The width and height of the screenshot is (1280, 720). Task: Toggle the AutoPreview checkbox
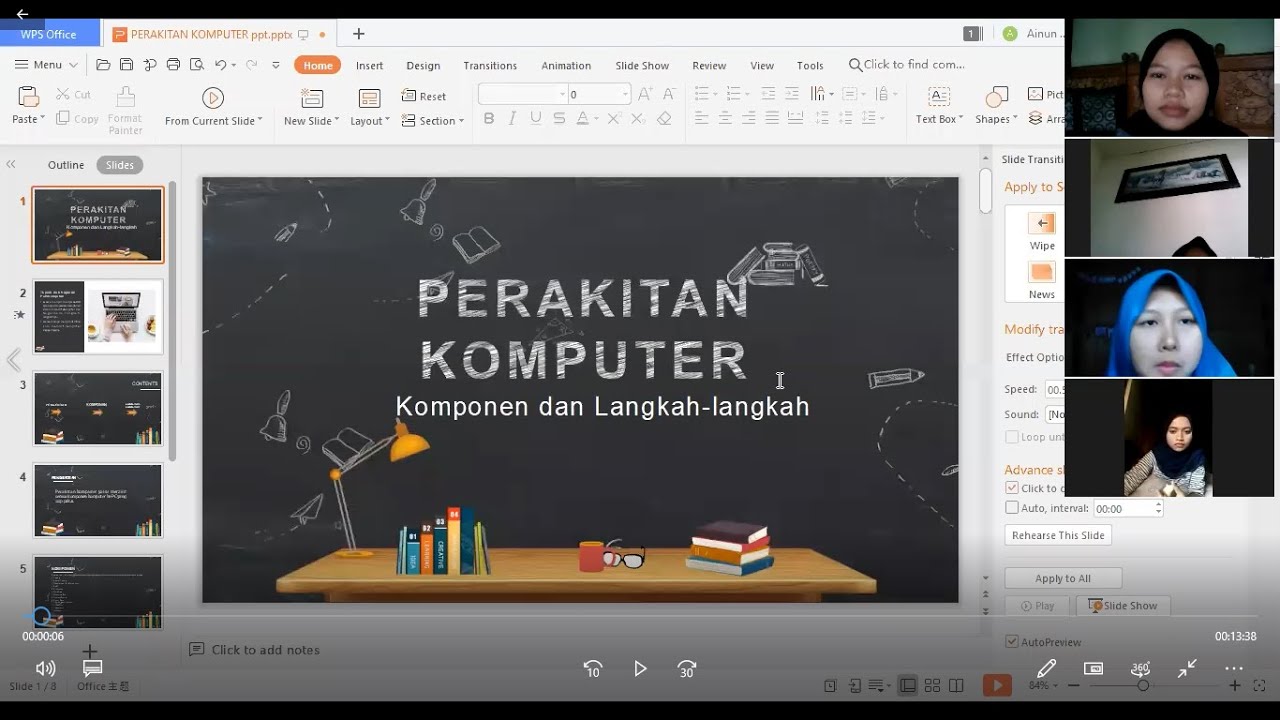[x=1012, y=642]
